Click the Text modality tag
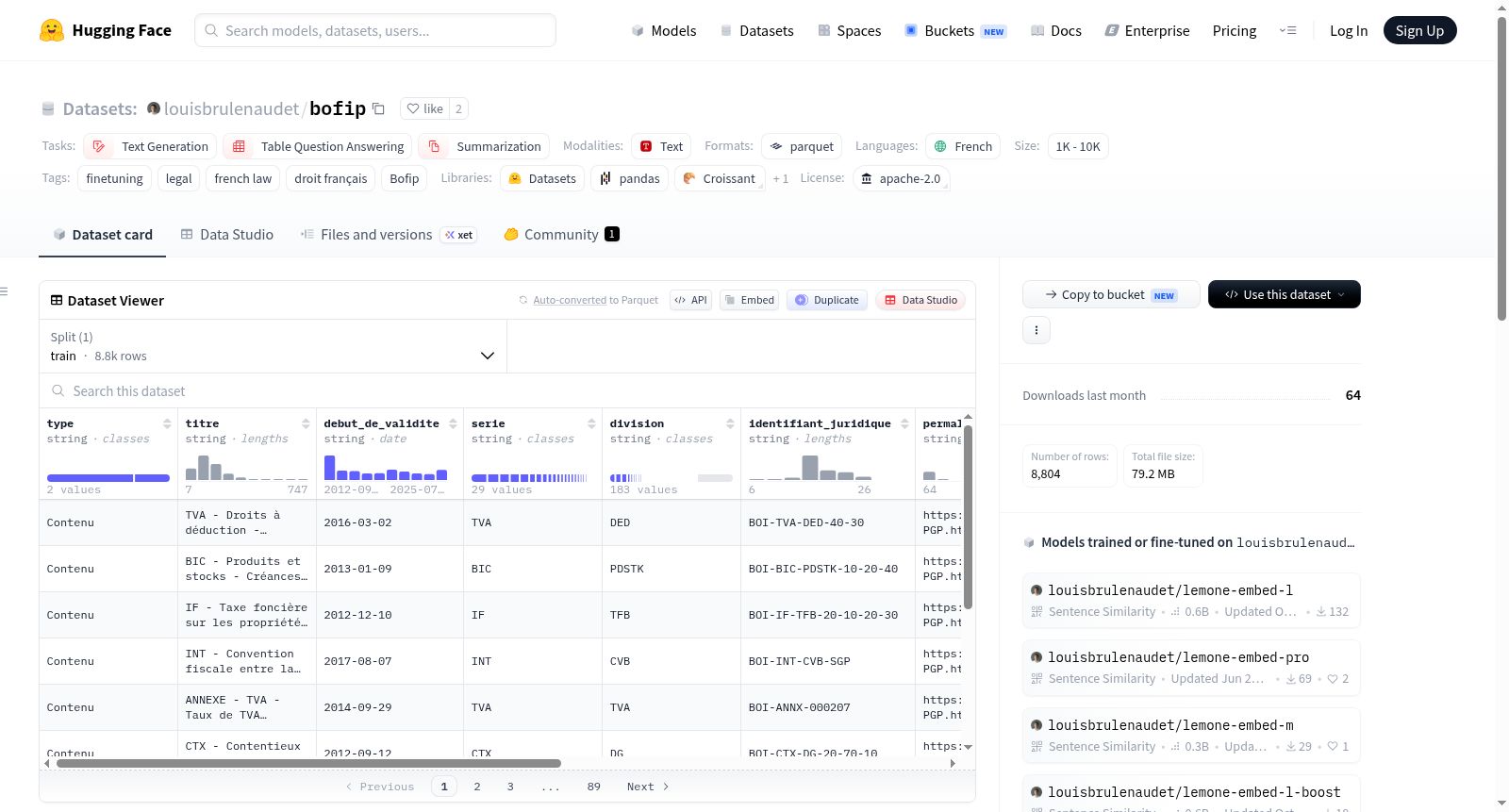 [661, 146]
